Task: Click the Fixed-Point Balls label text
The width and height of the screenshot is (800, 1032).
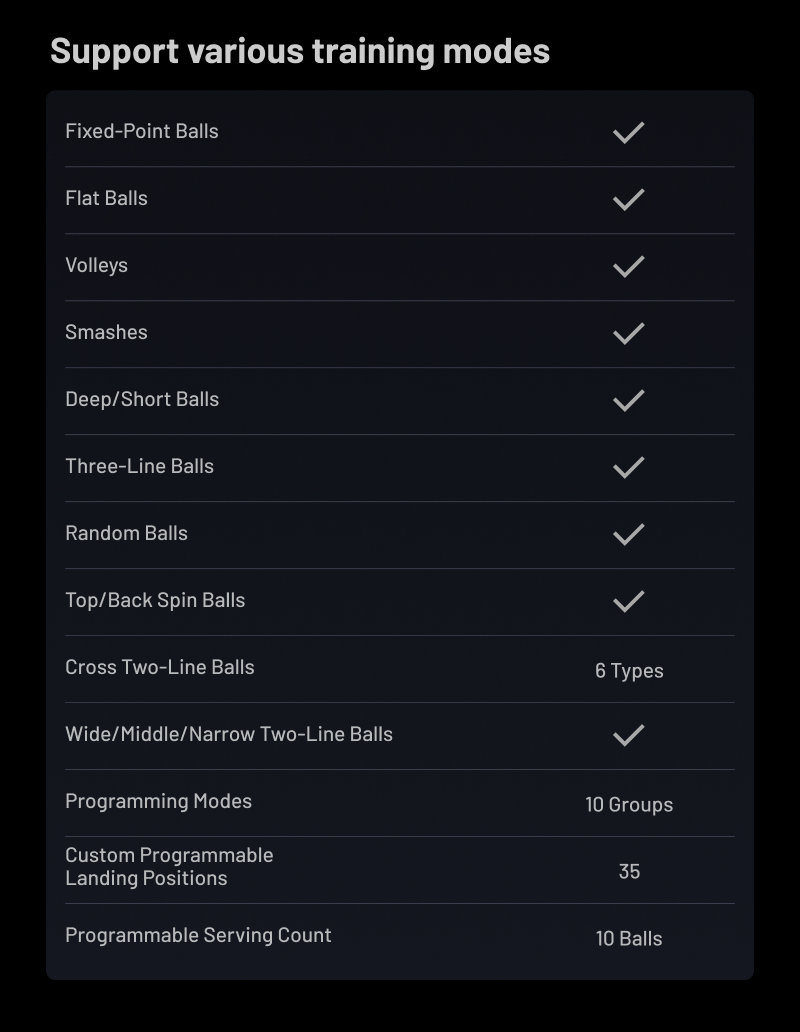Action: point(141,131)
